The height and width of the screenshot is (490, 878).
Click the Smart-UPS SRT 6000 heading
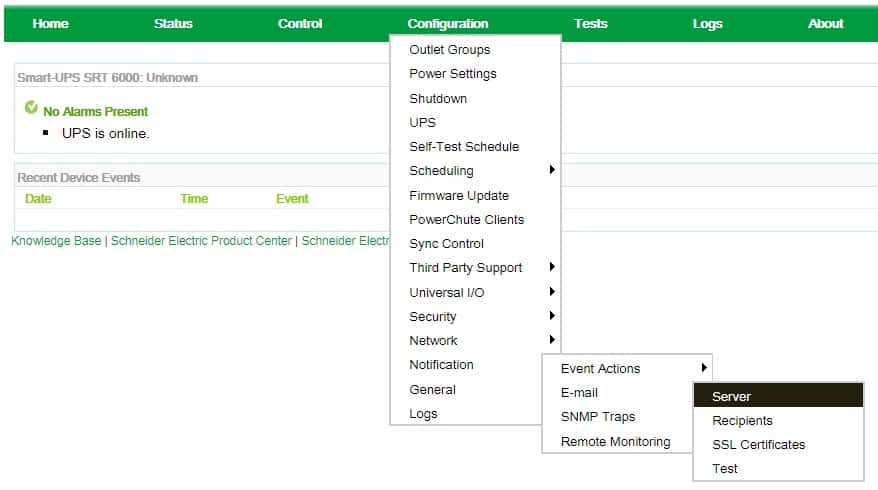tap(108, 78)
